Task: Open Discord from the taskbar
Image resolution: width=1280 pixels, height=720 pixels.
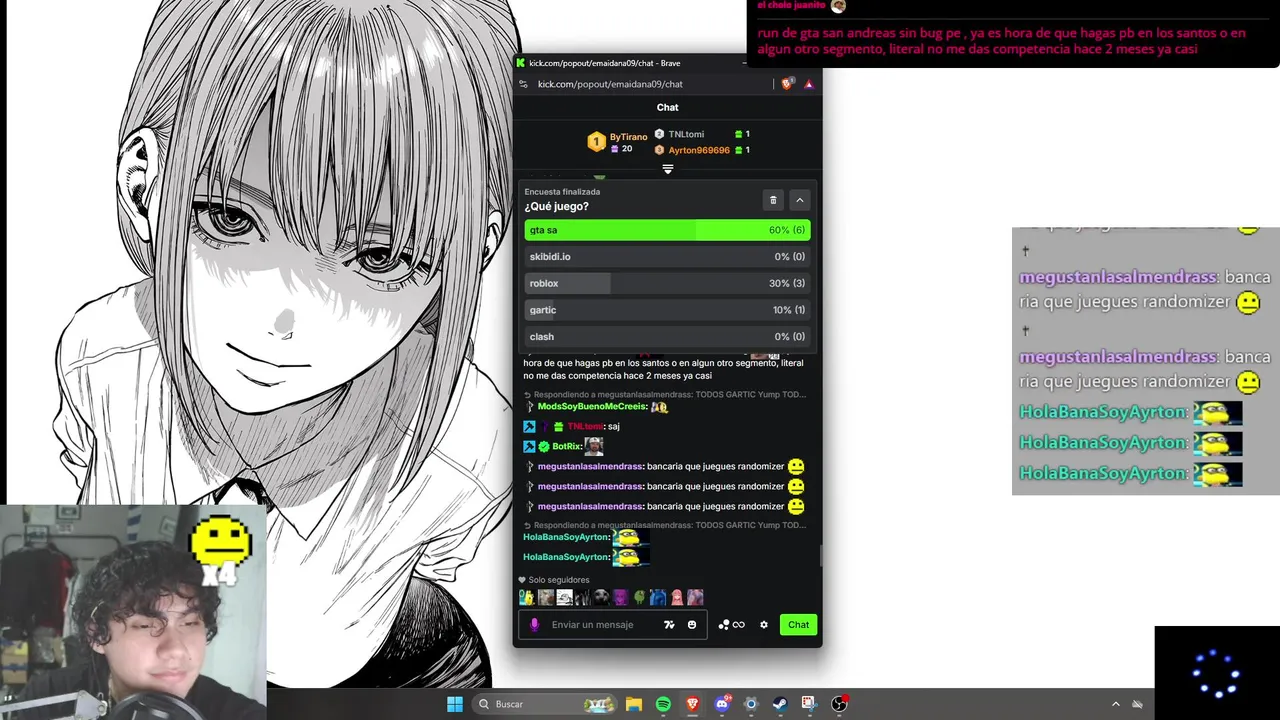Action: click(722, 704)
